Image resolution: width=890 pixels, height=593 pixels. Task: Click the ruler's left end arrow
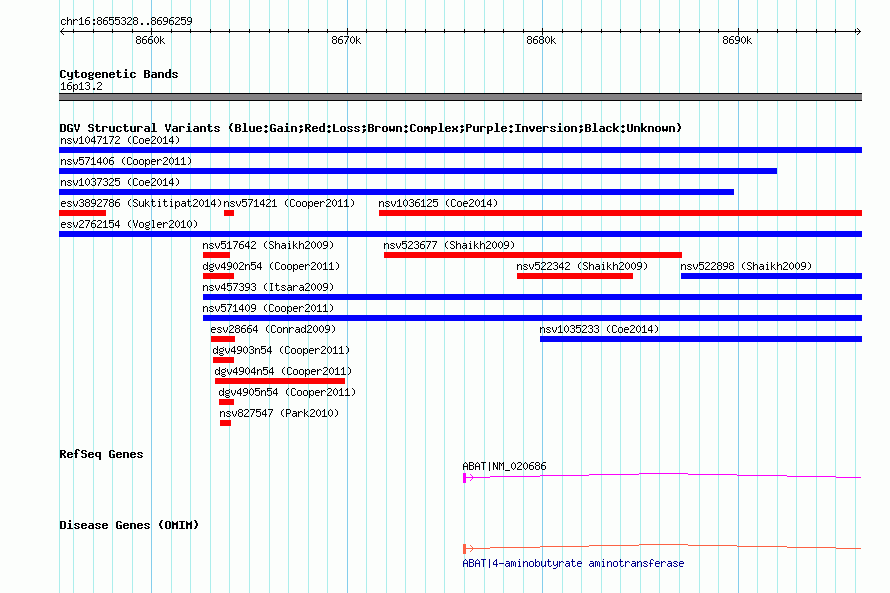(x=62, y=31)
